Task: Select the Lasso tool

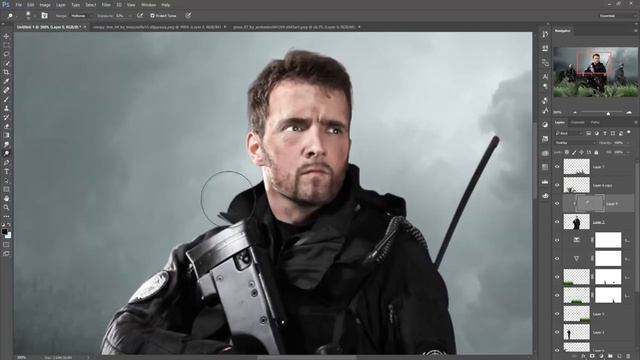Action: click(6, 54)
